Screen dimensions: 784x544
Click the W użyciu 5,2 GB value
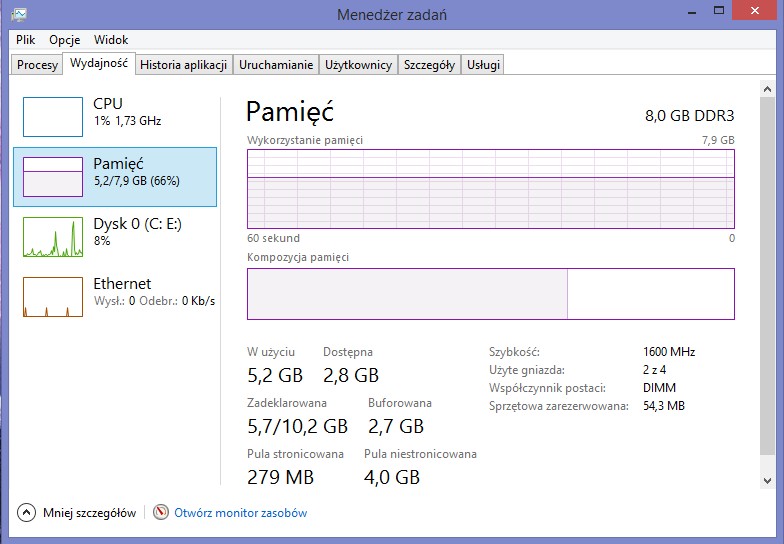pyautogui.click(x=275, y=375)
